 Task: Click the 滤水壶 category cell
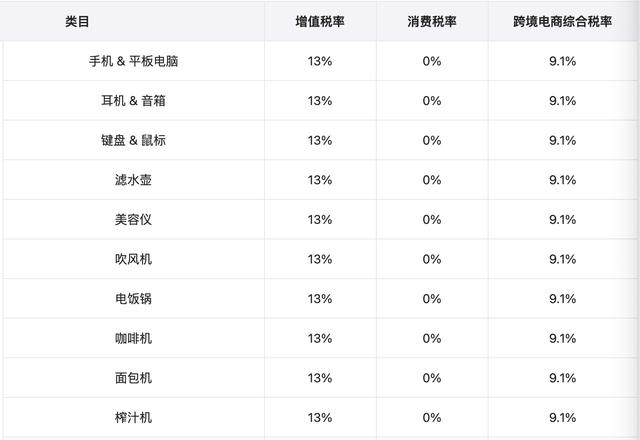133,180
